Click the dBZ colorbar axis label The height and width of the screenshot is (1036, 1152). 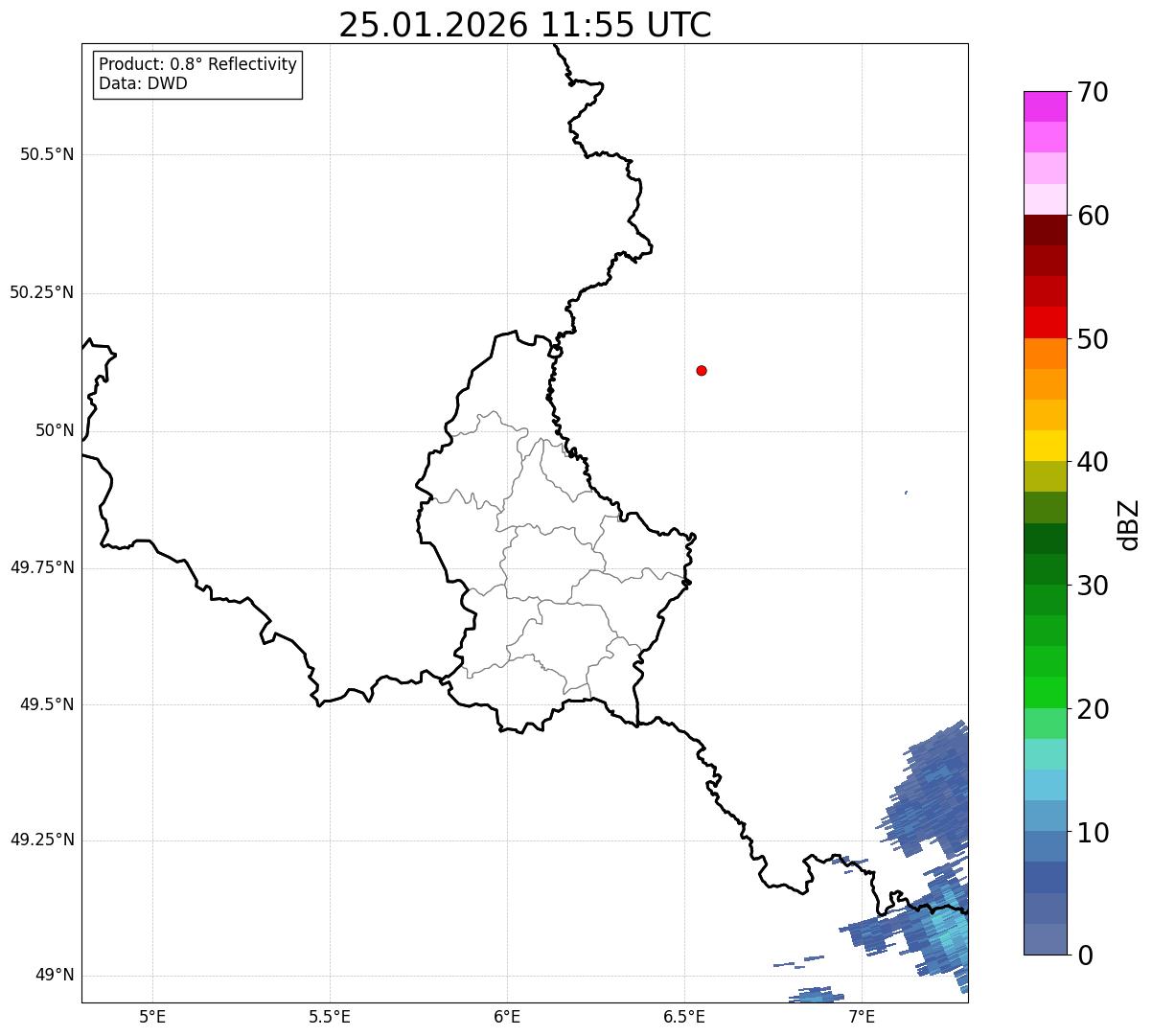1129,524
